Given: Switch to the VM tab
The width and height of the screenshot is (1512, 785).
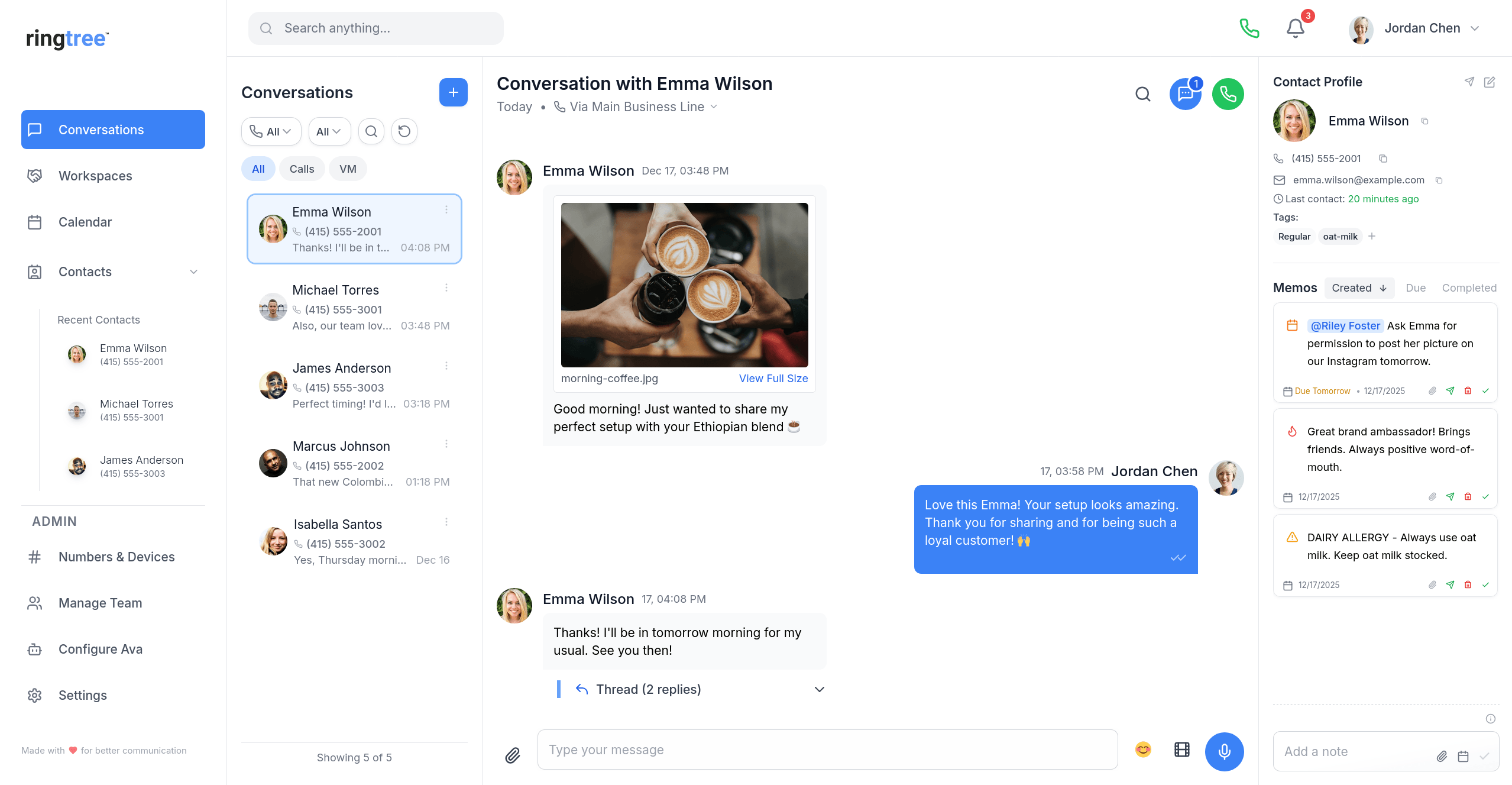Looking at the screenshot, I should [348, 169].
